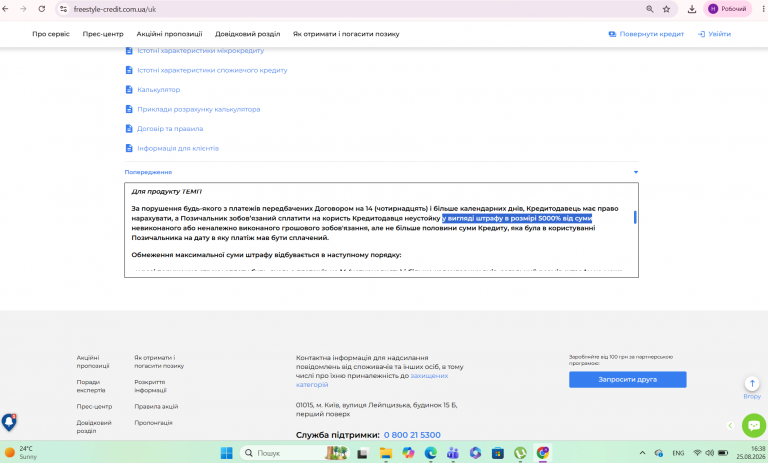The height and width of the screenshot is (463, 768).
Task: Open footer link Розкриття інформації
Action: pos(150,386)
